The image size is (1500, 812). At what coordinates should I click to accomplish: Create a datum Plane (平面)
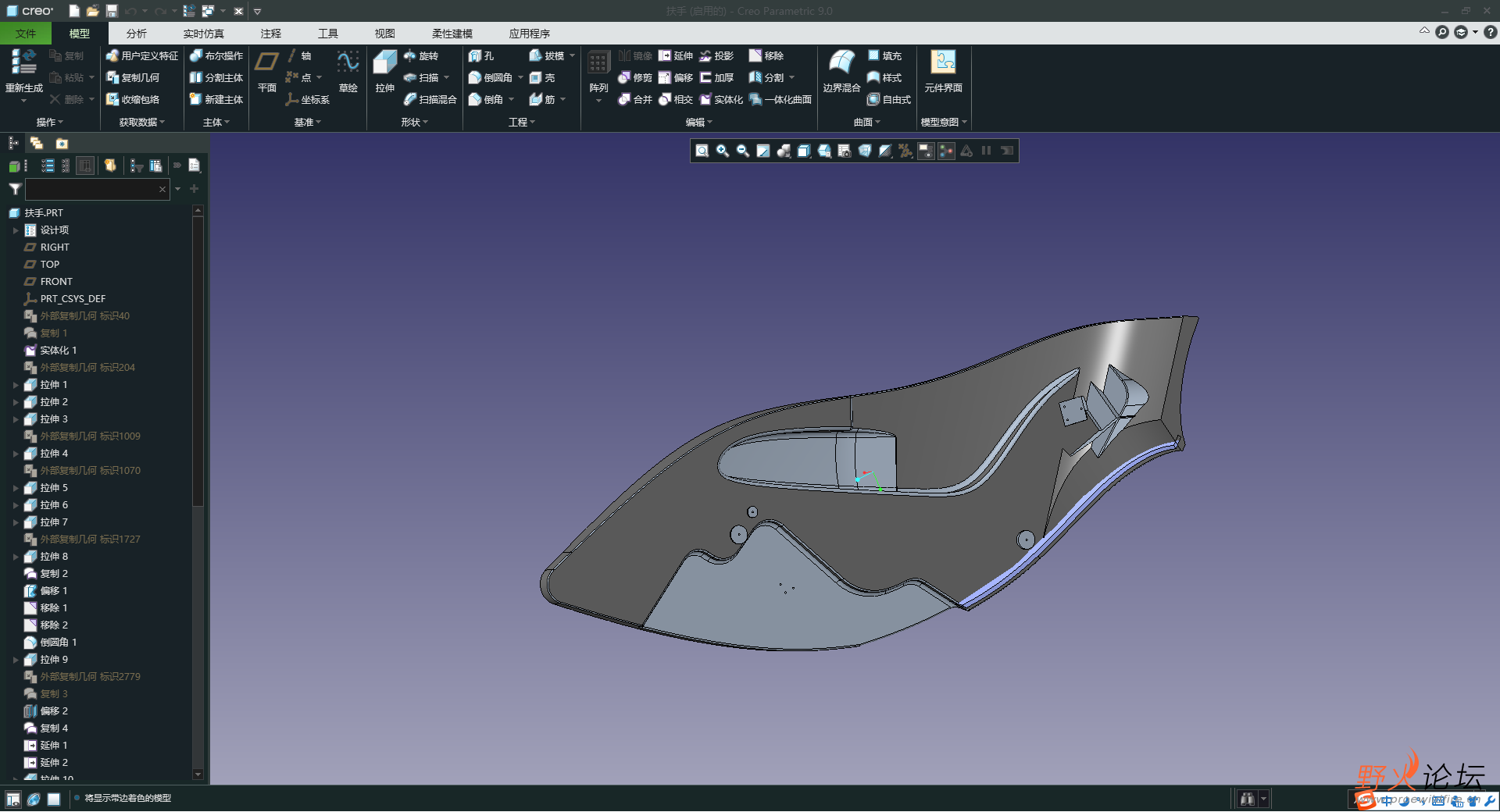(267, 70)
